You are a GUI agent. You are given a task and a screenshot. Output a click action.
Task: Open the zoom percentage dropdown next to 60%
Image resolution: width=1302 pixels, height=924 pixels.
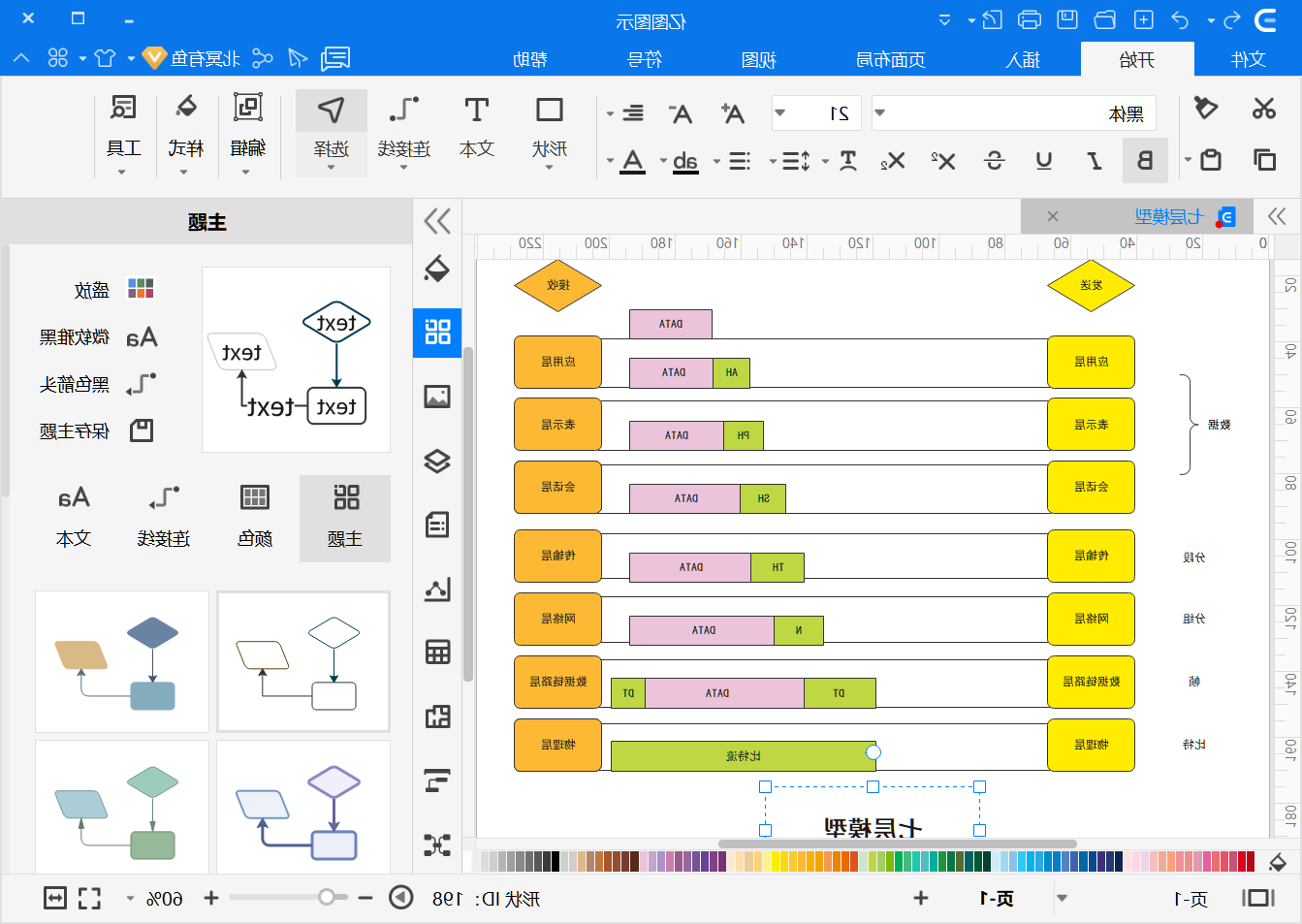pyautogui.click(x=130, y=899)
